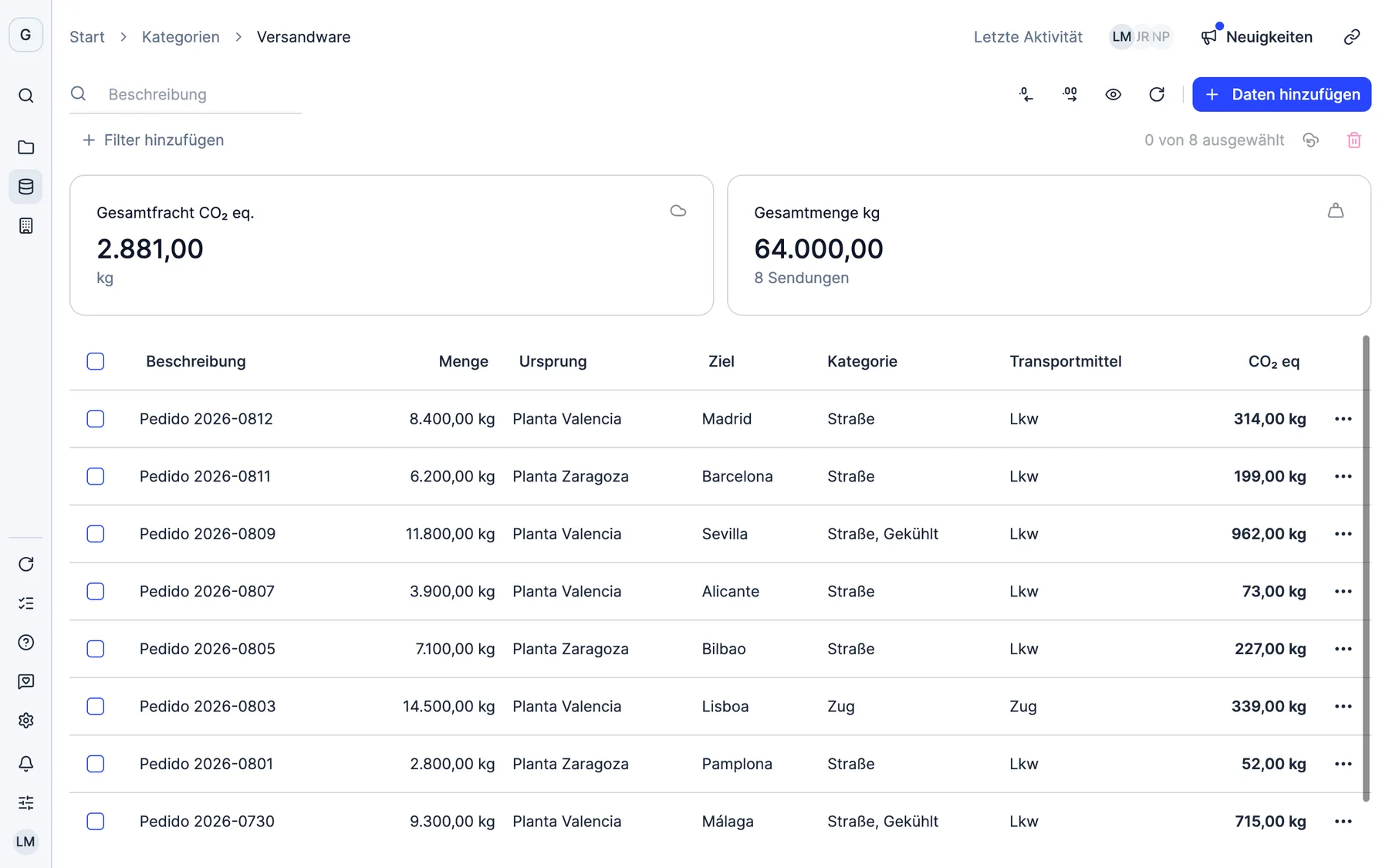Open the task checklist icon in sidebar
The height and width of the screenshot is (868, 1389).
click(x=25, y=603)
